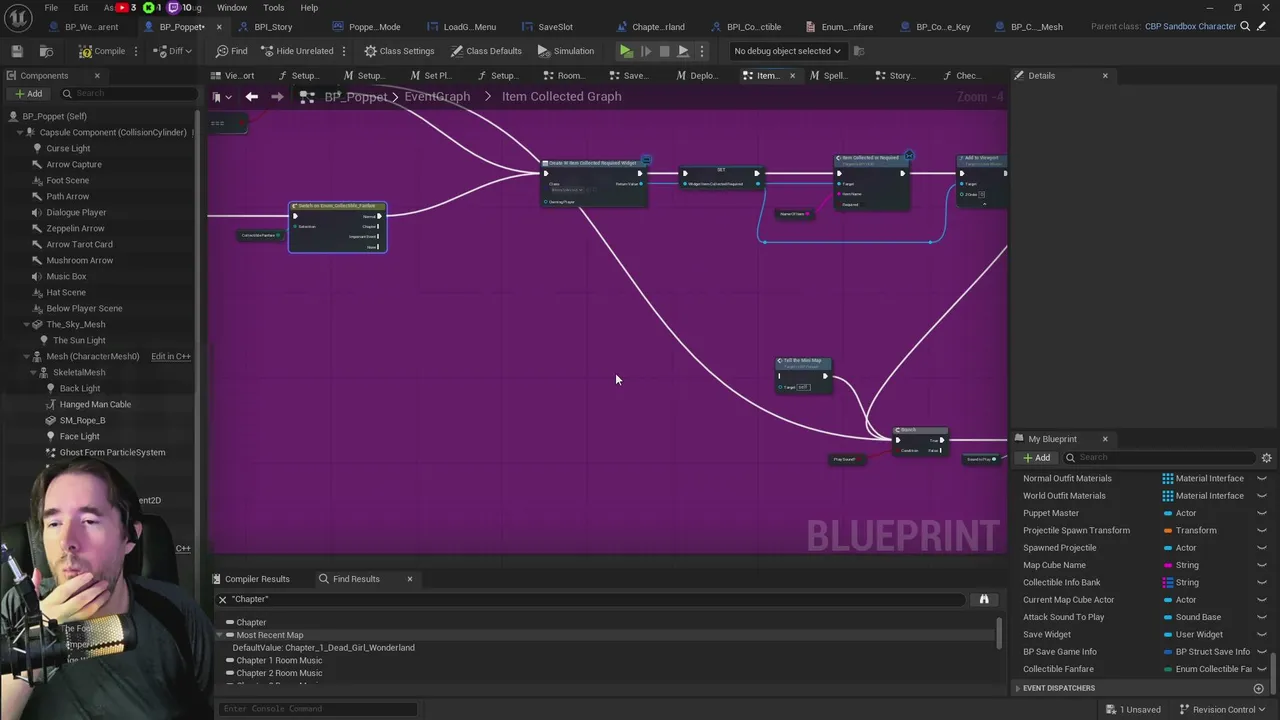Open the Tools menu

(273, 8)
